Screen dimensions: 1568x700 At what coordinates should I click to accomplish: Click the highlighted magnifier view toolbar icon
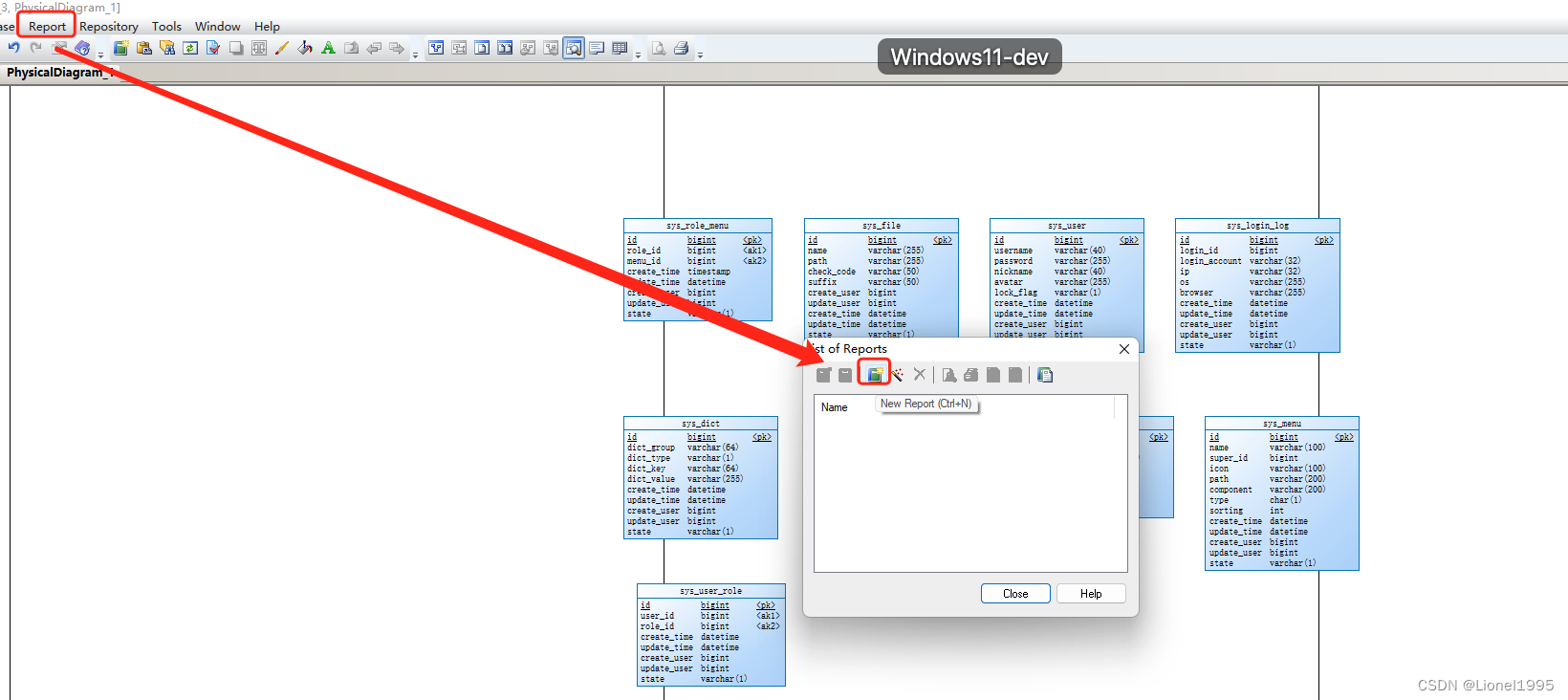574,48
